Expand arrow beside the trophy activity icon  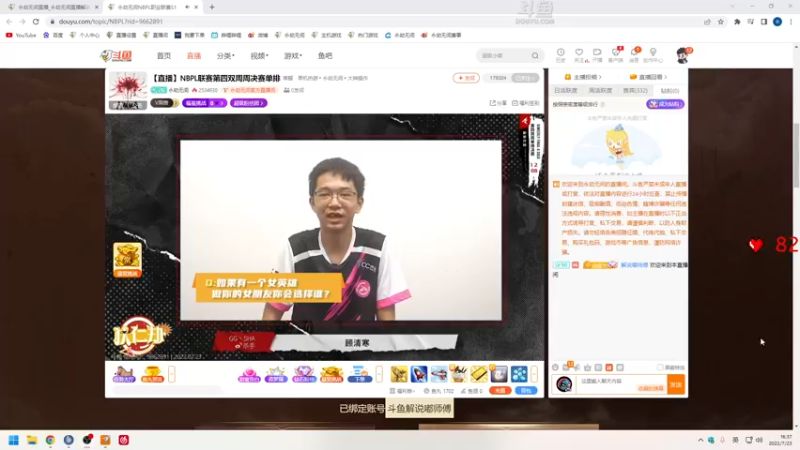171,374
